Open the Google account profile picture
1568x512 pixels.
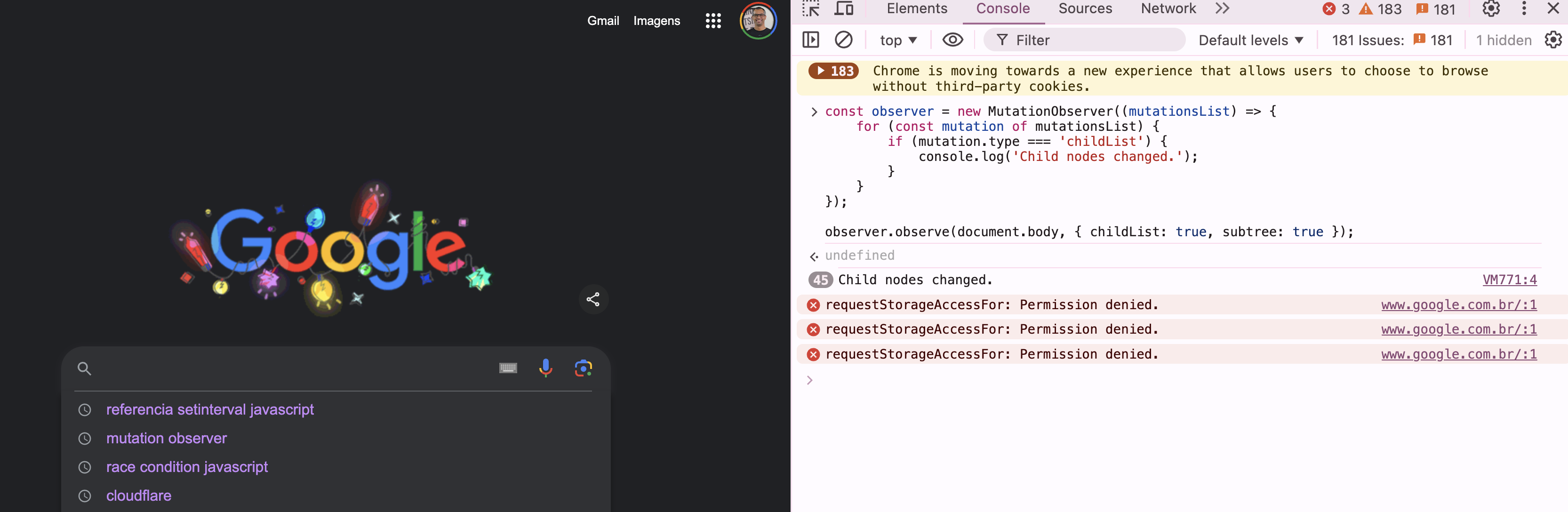758,21
